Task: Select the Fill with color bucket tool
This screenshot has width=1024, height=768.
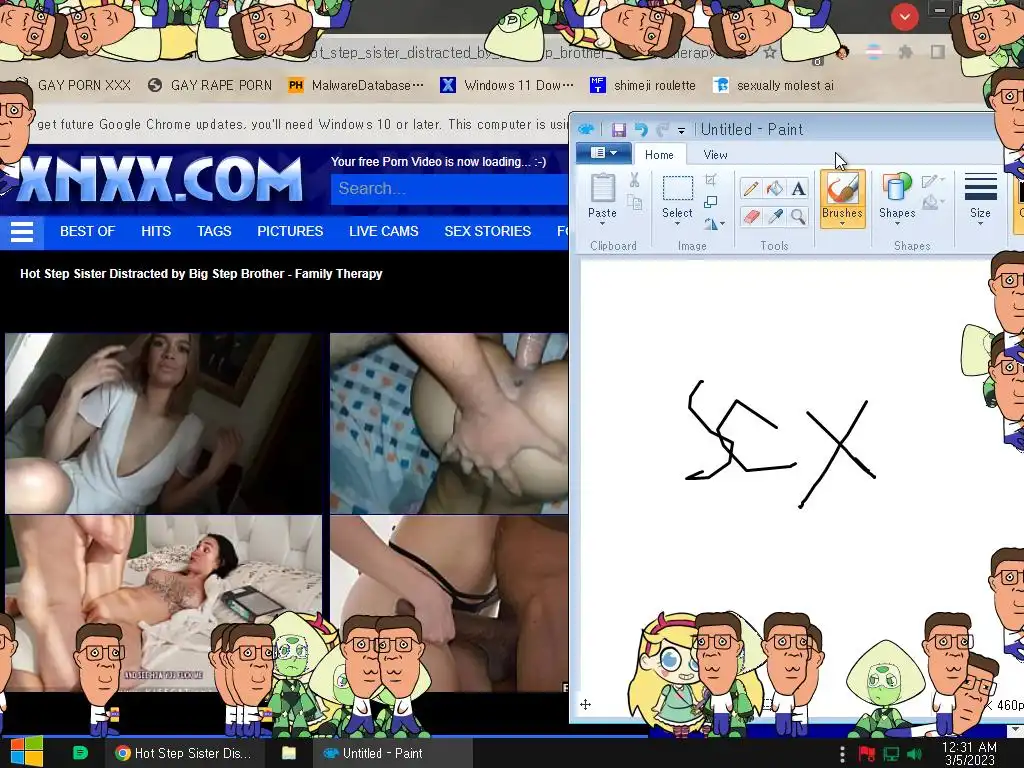Action: (x=775, y=189)
